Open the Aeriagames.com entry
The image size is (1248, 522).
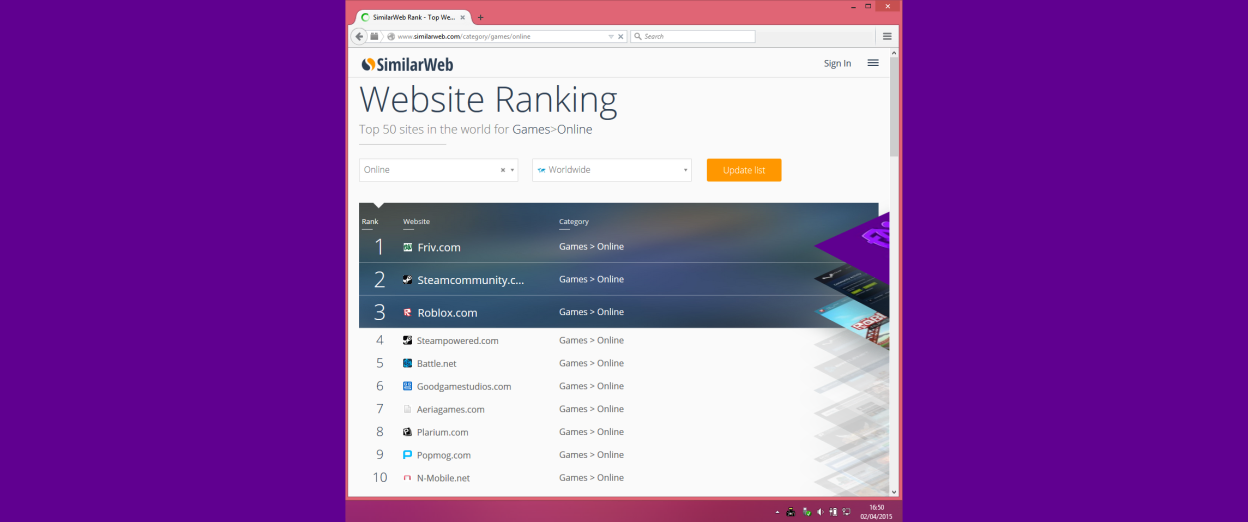coord(450,410)
